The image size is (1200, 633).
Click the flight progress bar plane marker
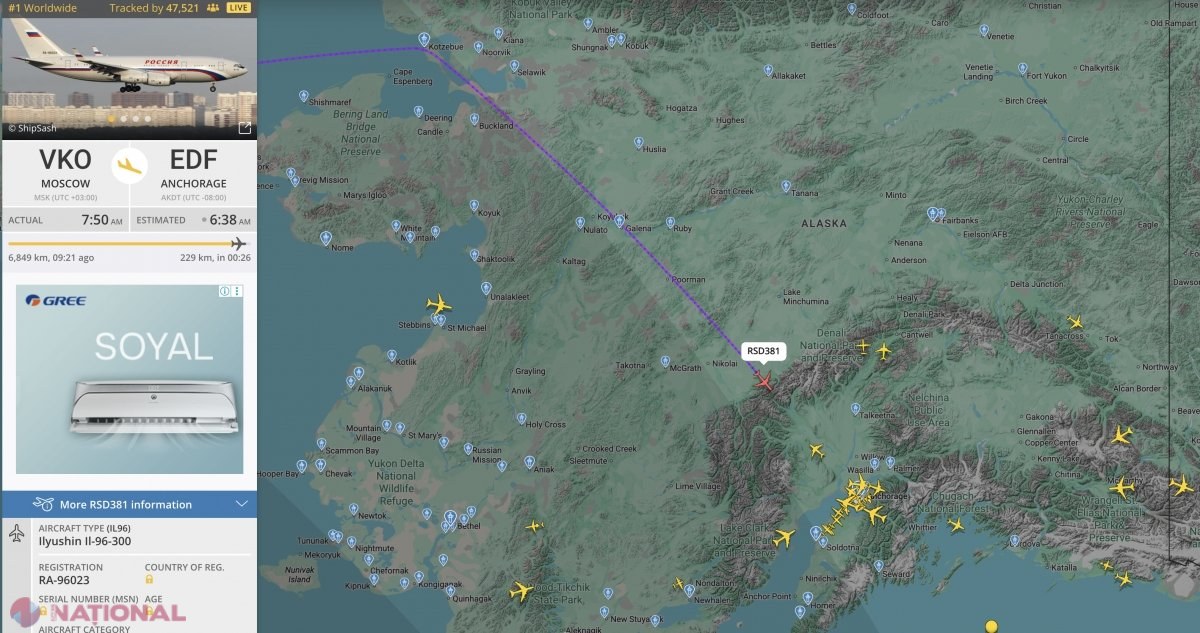pyautogui.click(x=238, y=244)
